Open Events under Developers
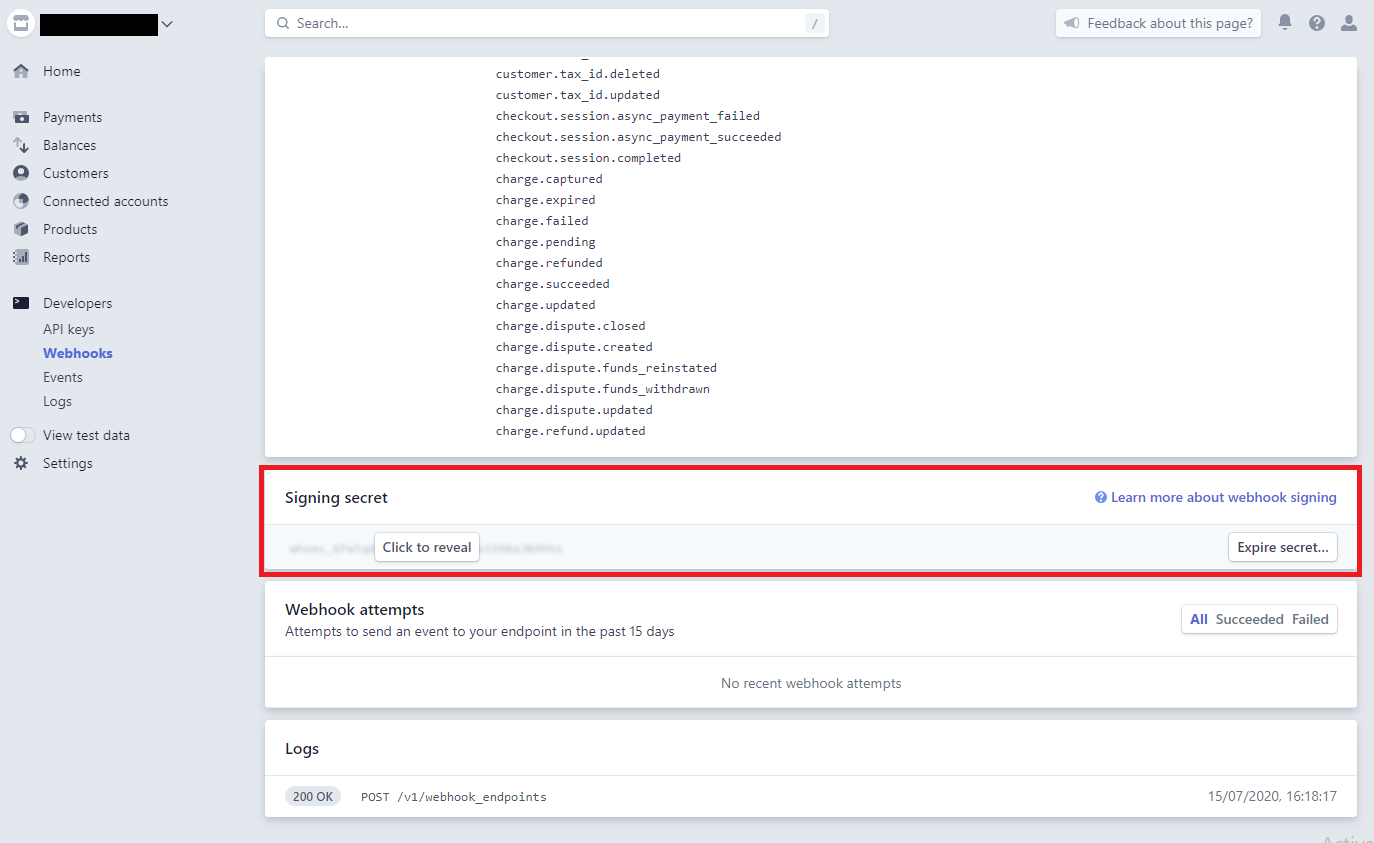 pyautogui.click(x=62, y=378)
